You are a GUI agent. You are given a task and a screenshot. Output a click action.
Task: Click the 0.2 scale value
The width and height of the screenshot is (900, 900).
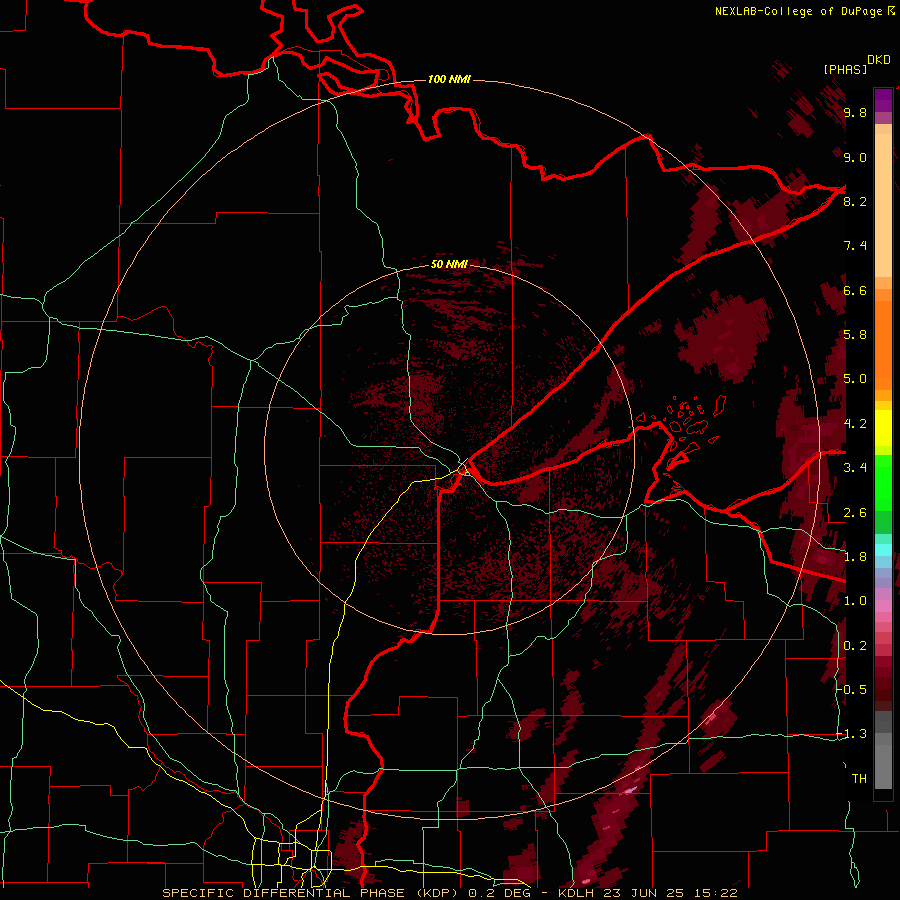pos(855,646)
